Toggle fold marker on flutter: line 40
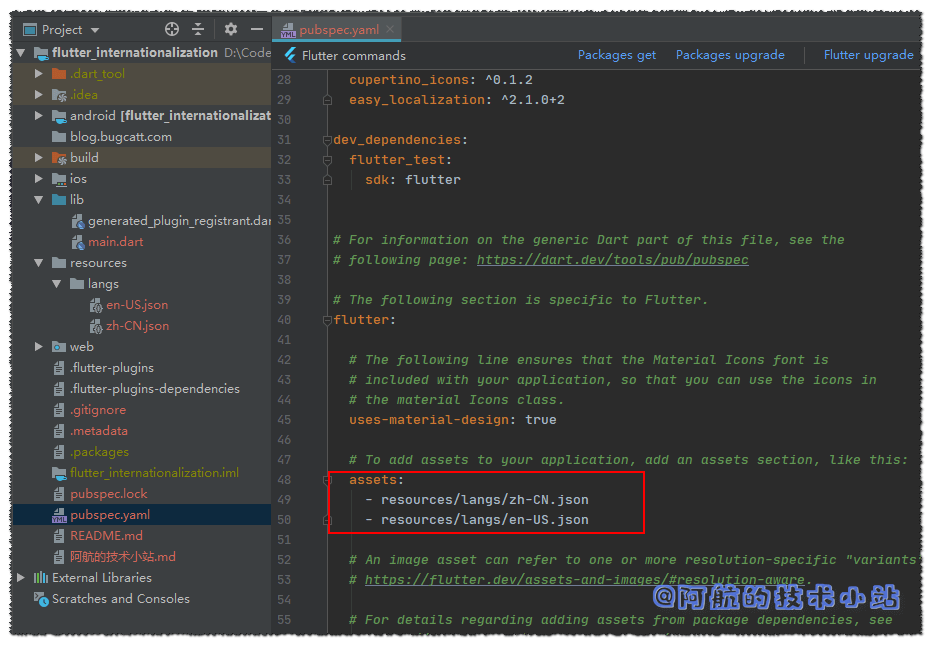Viewport: 932px width, 645px height. (327, 320)
